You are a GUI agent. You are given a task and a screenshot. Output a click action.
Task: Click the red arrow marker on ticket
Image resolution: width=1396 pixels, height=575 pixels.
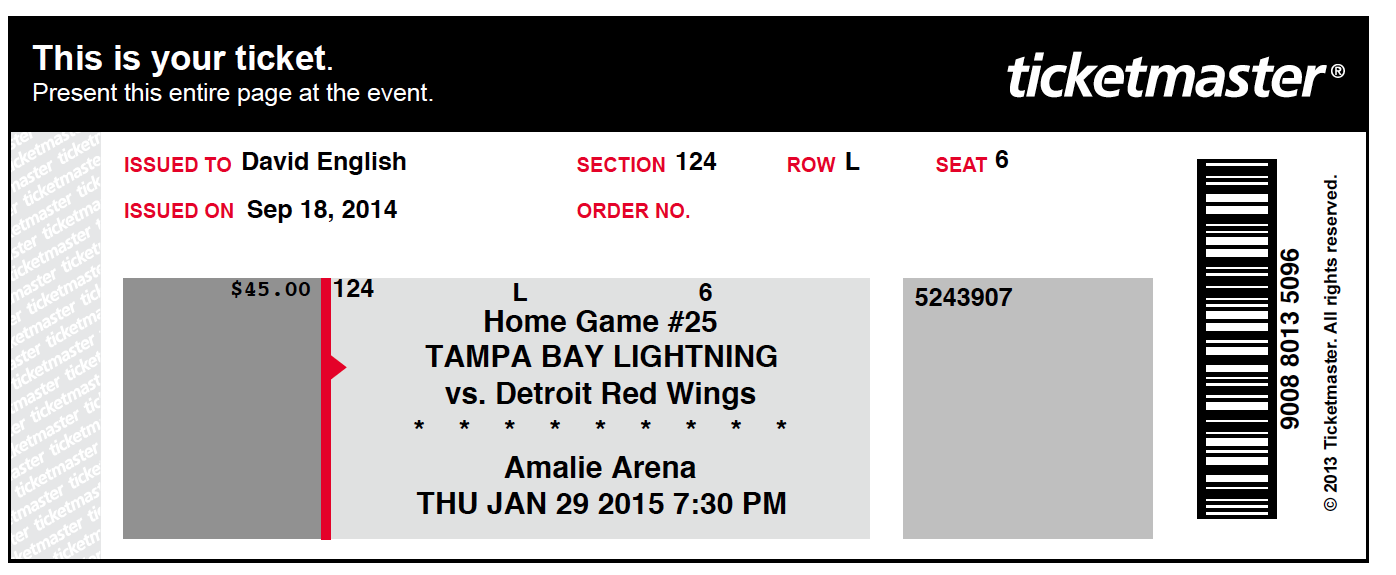(x=338, y=368)
